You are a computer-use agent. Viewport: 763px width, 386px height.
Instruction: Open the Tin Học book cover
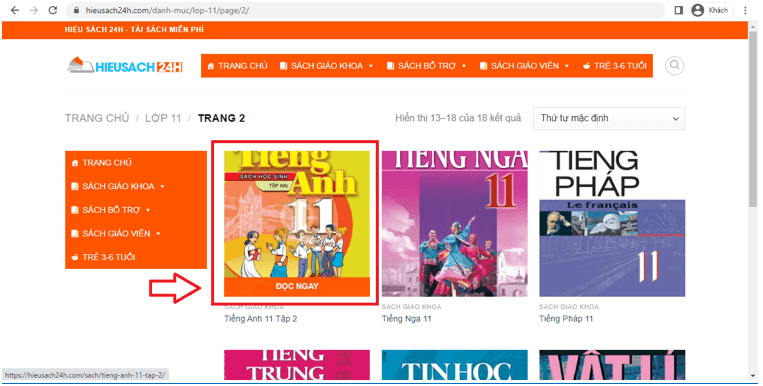[454, 365]
